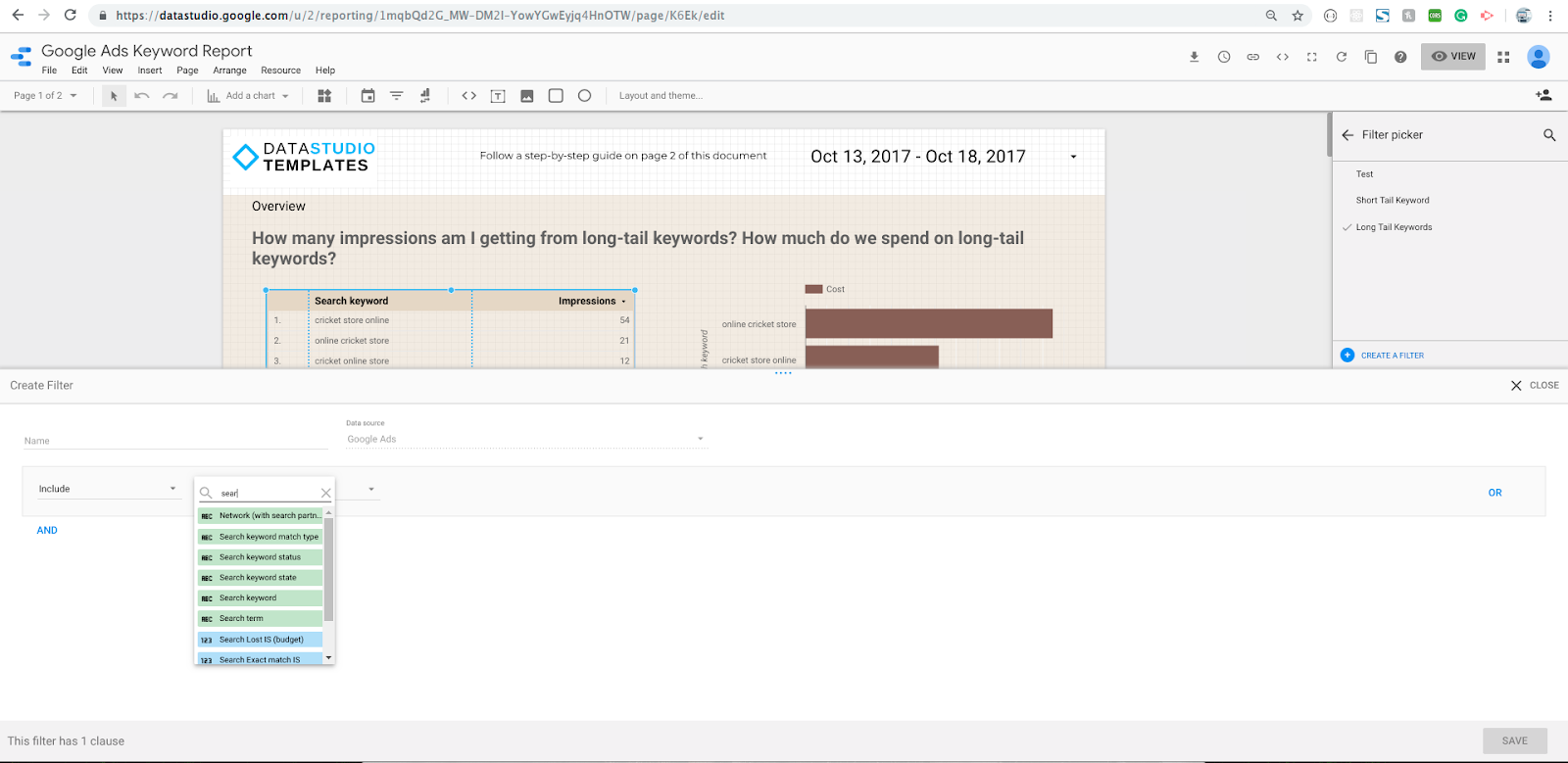The image size is (1568, 763).
Task: Search filters with magnifier icon
Action: coord(1549,135)
